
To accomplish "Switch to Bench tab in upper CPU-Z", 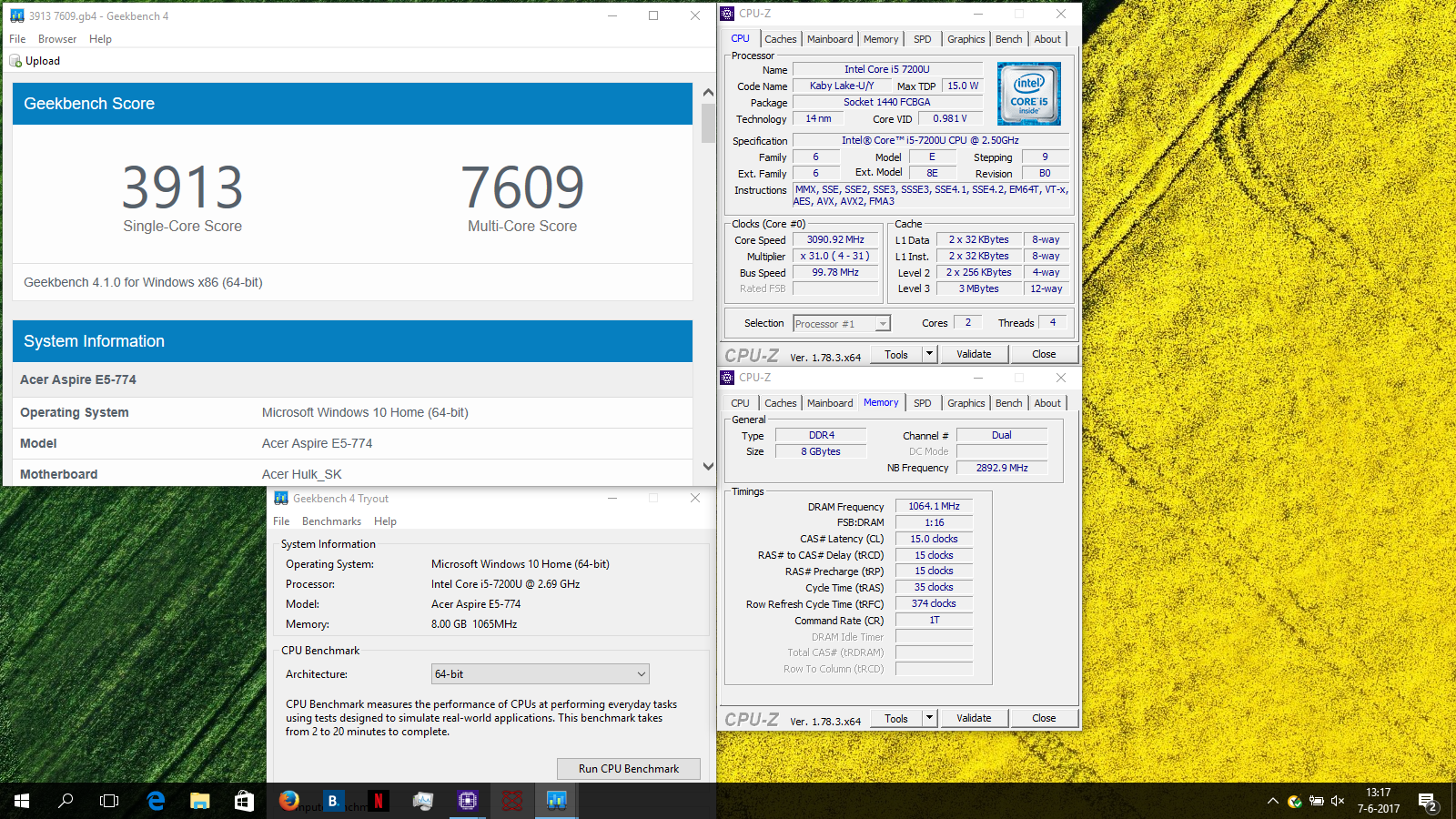I will 1009,39.
